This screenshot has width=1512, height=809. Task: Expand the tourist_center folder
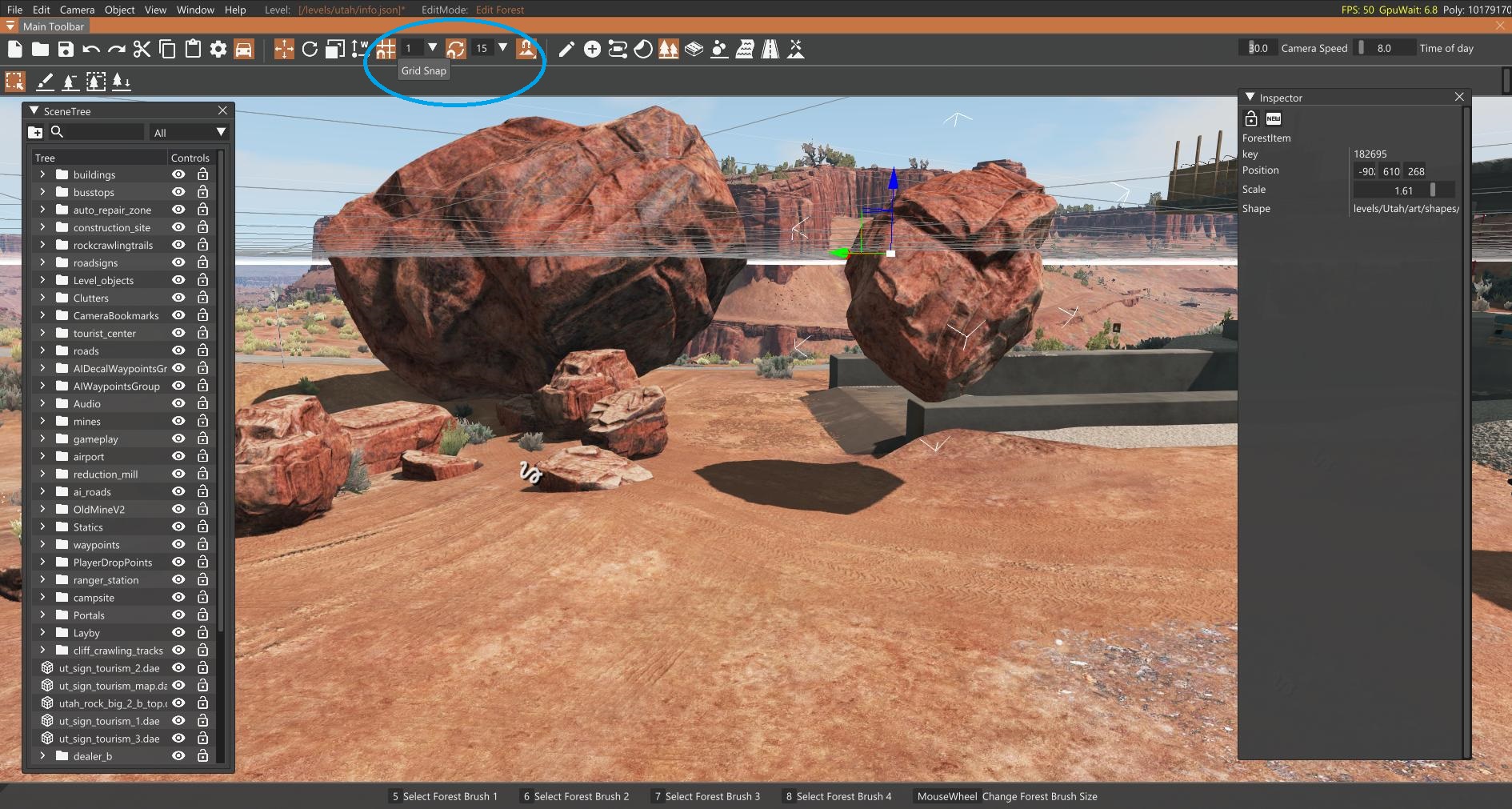42,332
